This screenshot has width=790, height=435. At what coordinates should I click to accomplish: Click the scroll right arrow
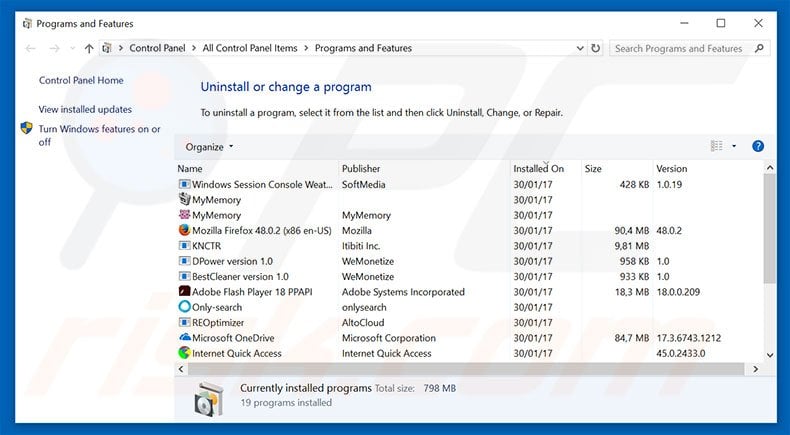755,369
